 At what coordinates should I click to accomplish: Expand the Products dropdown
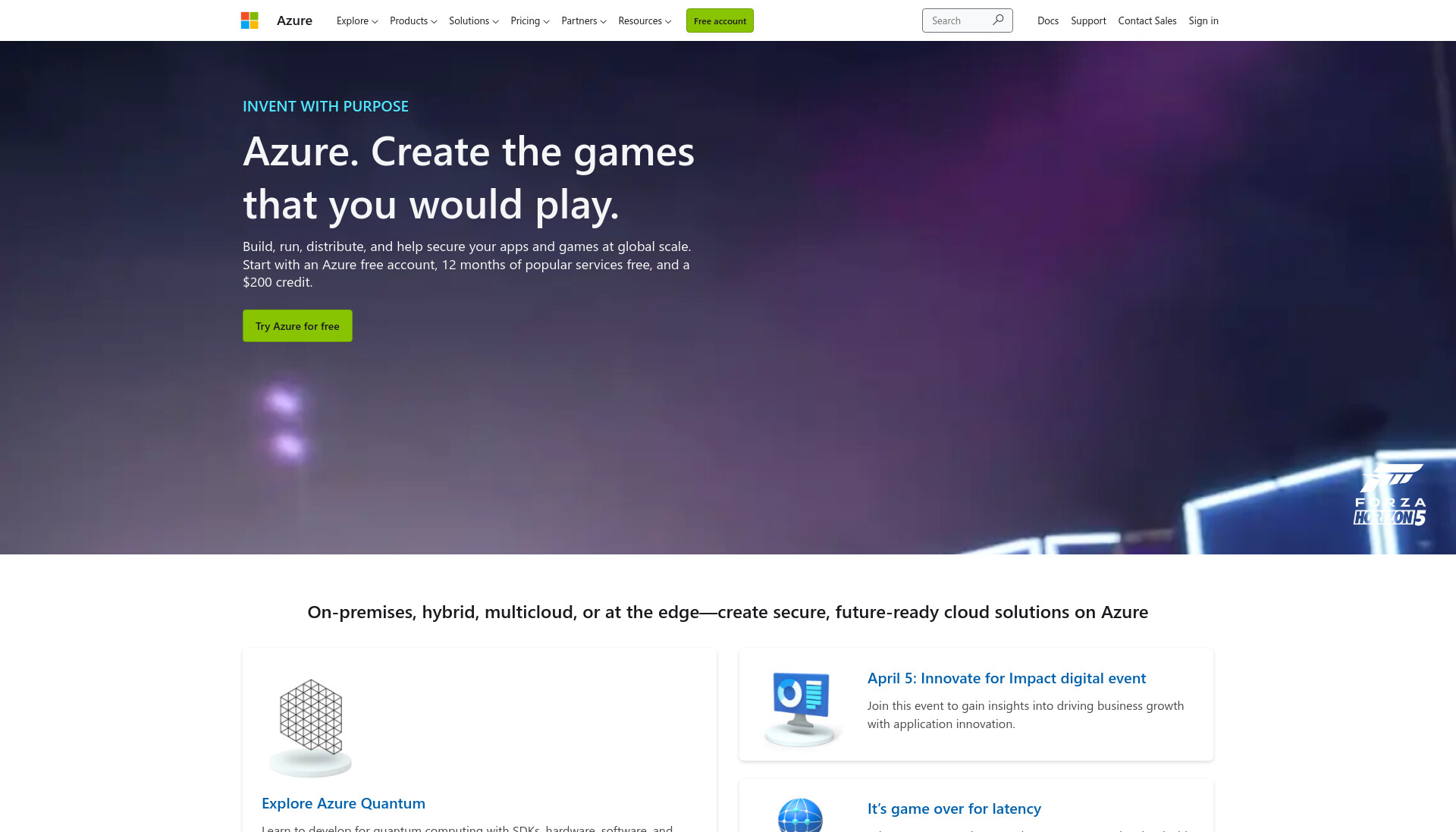click(413, 20)
